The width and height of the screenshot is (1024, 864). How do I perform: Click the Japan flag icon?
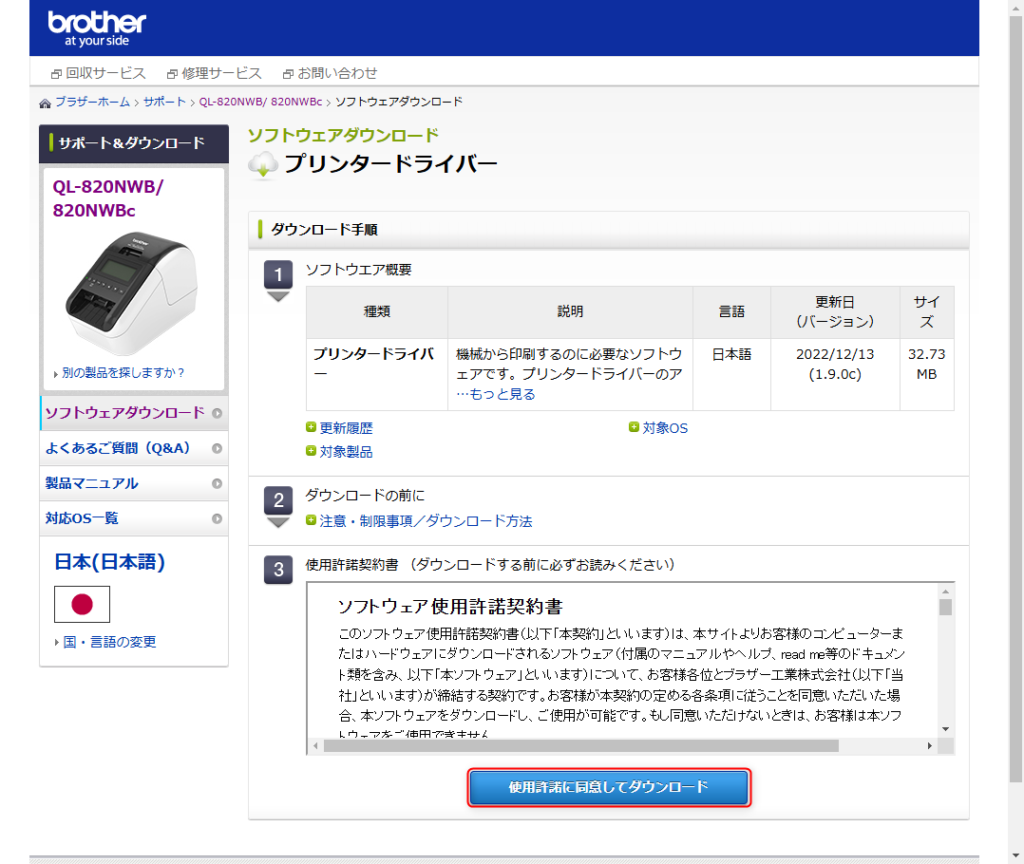click(x=82, y=604)
